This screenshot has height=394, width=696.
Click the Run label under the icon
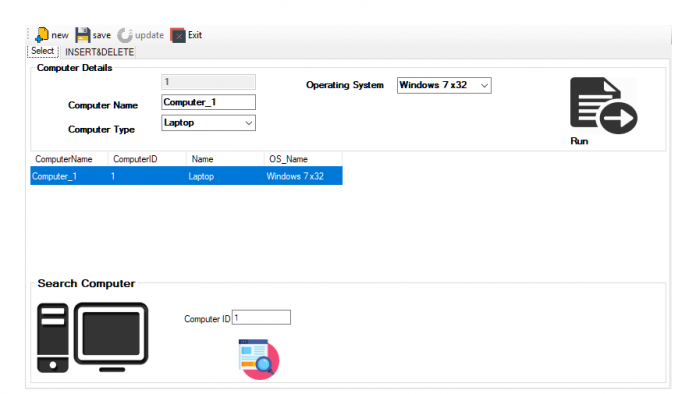pyautogui.click(x=579, y=141)
